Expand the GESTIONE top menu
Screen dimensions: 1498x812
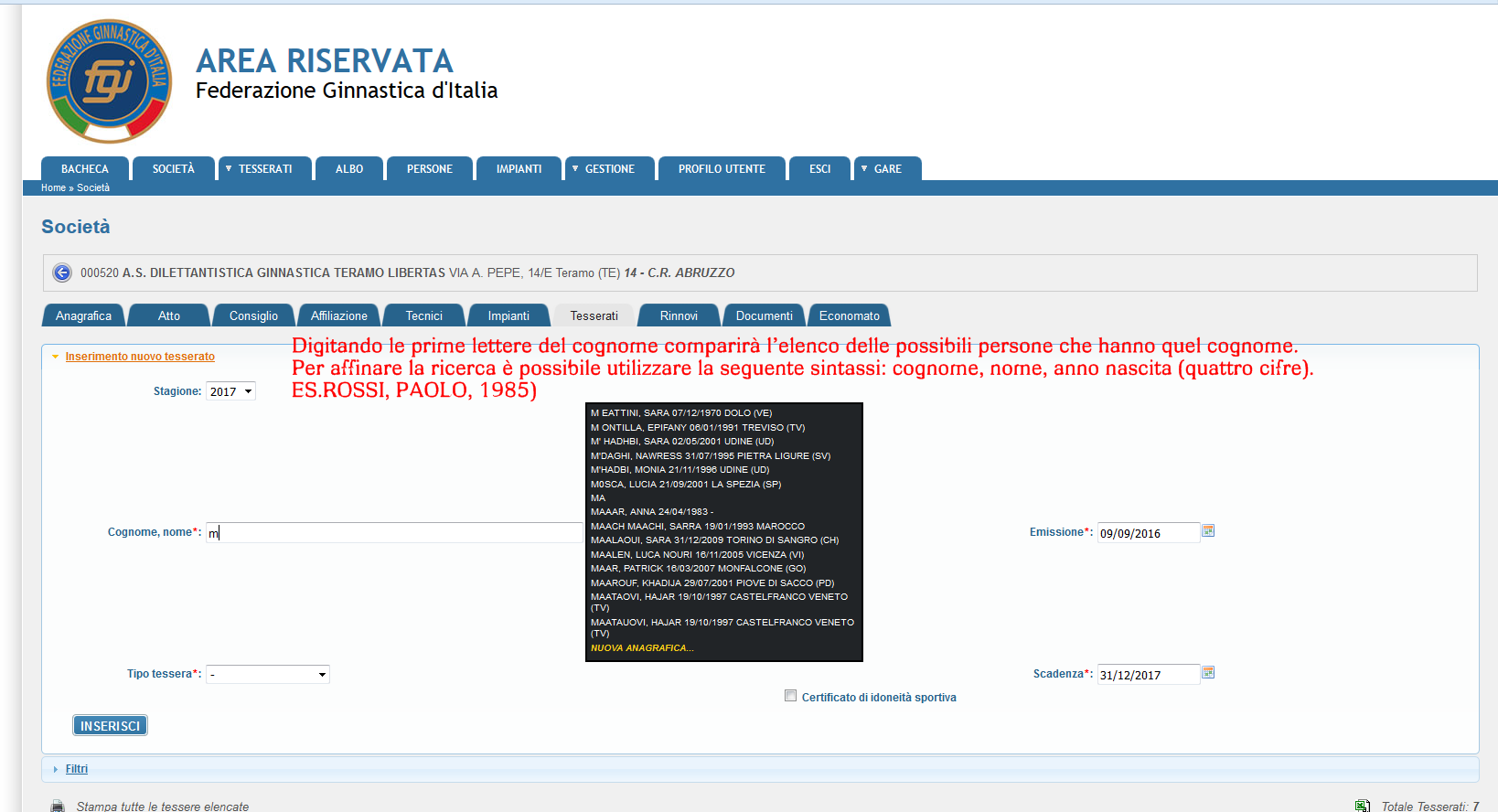tap(610, 169)
